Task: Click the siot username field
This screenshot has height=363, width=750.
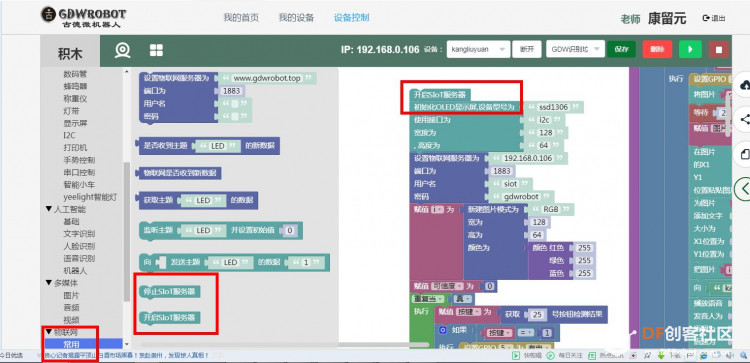Action: point(510,184)
